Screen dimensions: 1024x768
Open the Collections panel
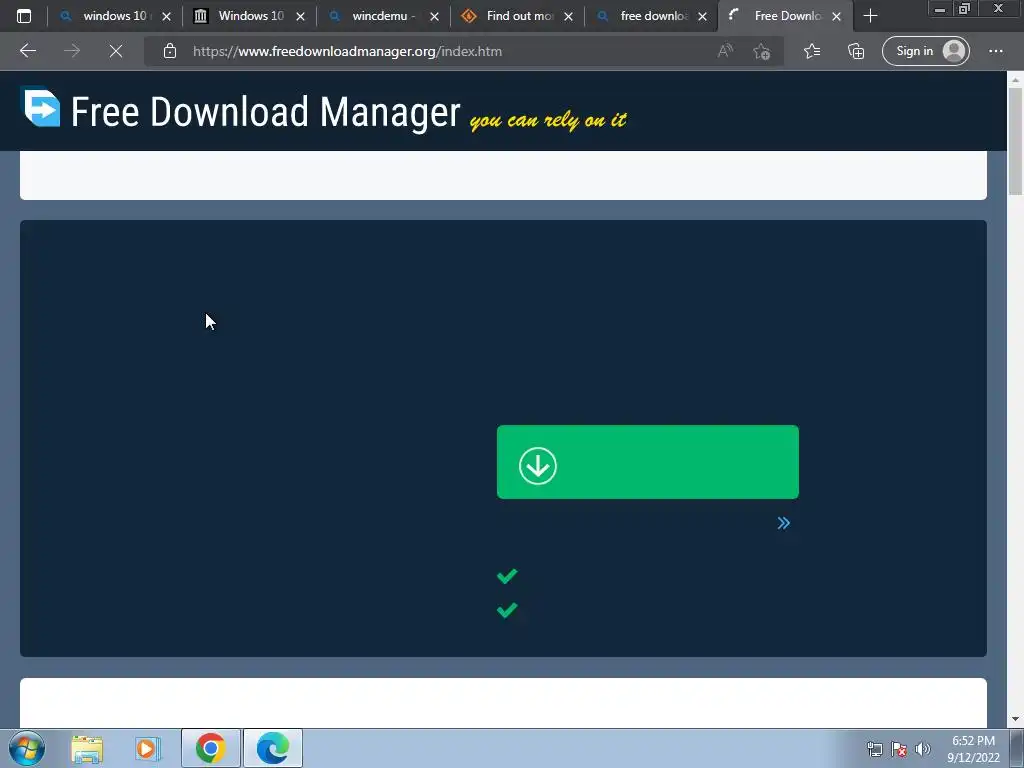[x=856, y=51]
